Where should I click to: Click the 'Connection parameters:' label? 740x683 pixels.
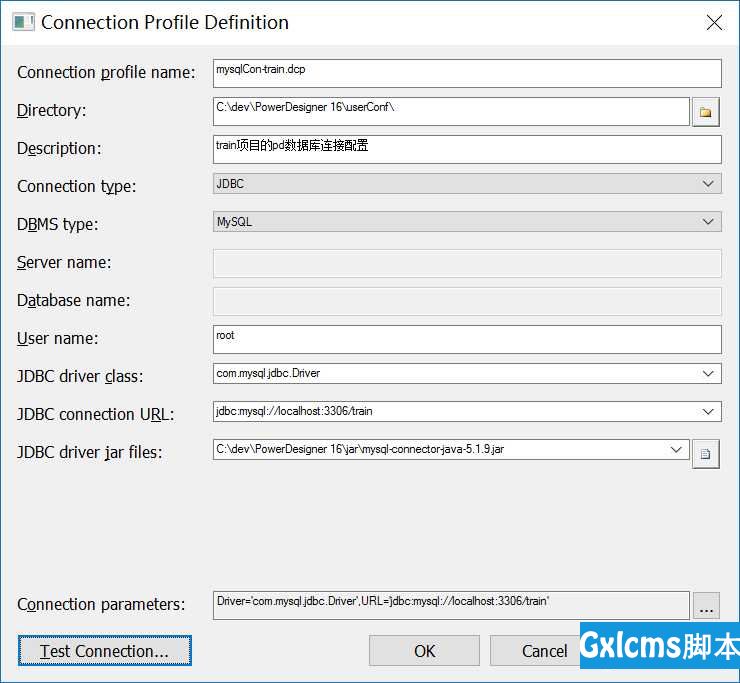(x=101, y=605)
